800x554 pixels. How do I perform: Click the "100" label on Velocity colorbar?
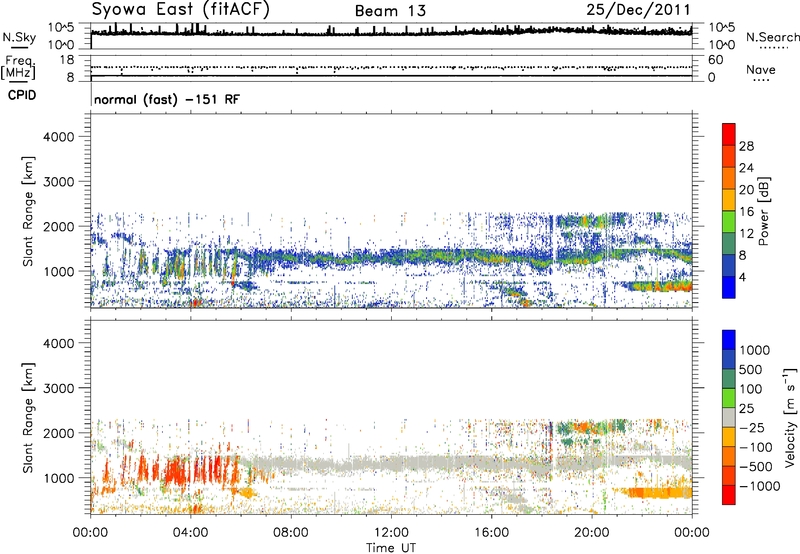751,389
